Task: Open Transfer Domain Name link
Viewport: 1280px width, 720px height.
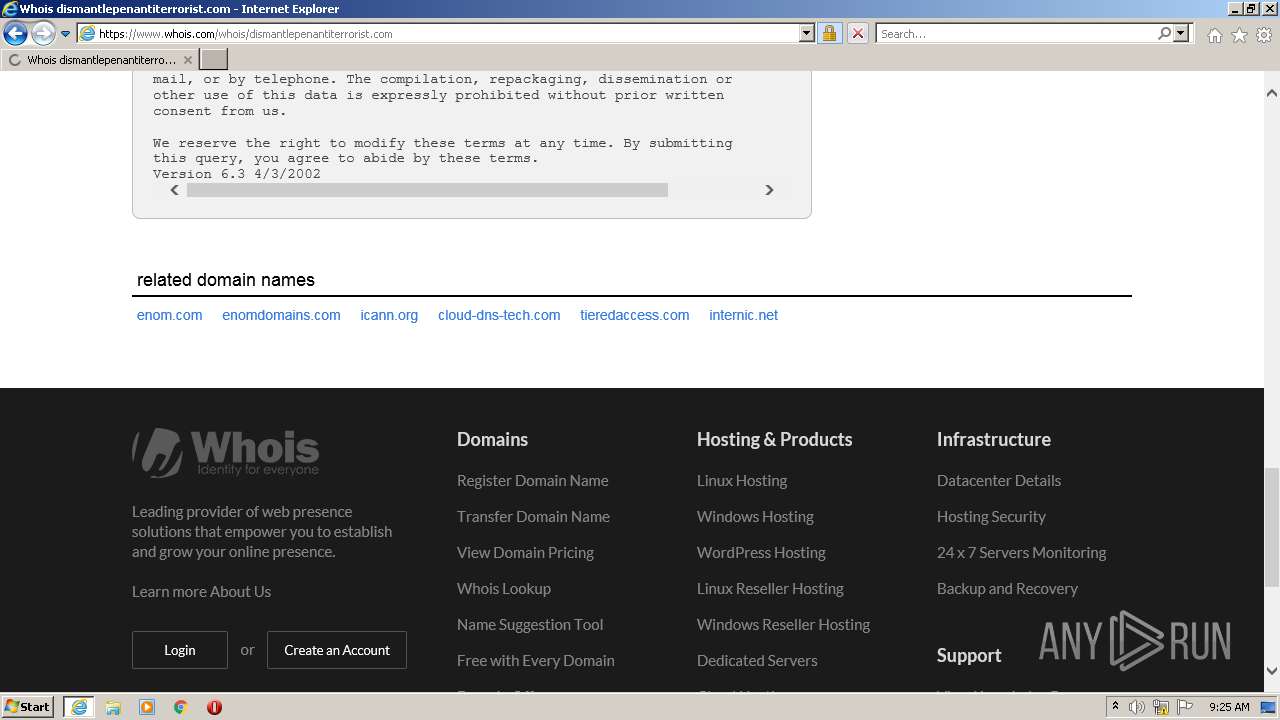Action: tap(533, 516)
